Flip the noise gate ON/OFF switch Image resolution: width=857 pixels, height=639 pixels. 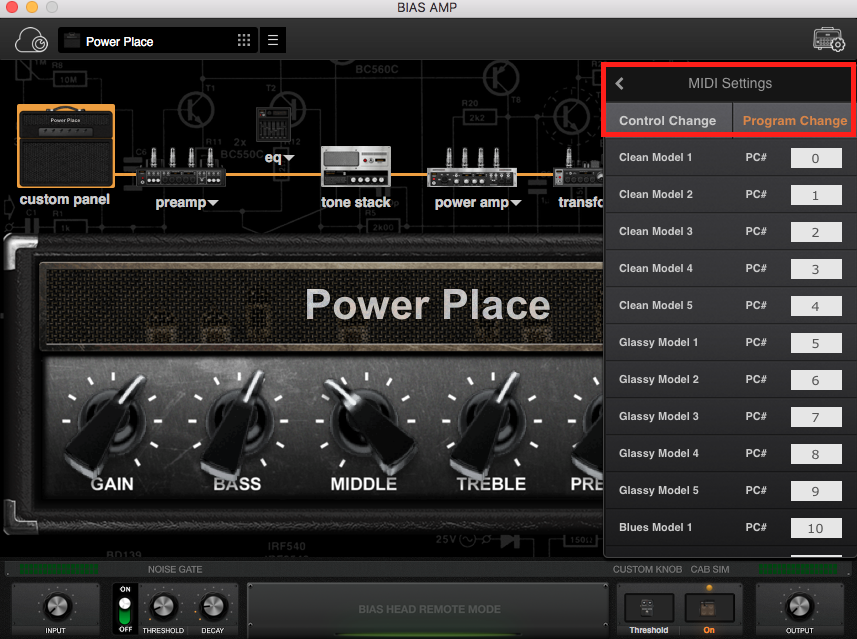click(x=125, y=609)
